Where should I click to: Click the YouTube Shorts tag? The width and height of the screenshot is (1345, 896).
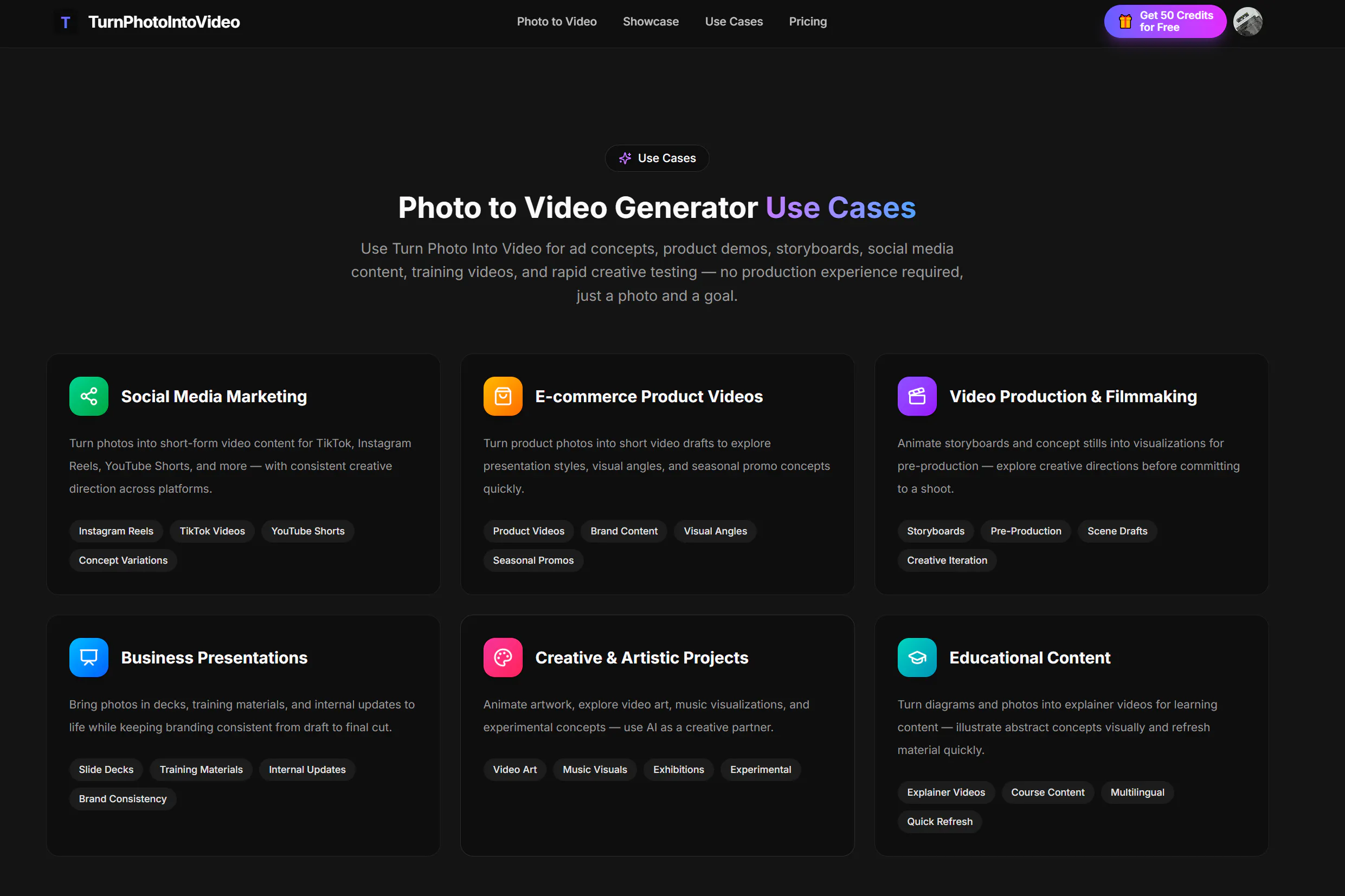(x=308, y=531)
